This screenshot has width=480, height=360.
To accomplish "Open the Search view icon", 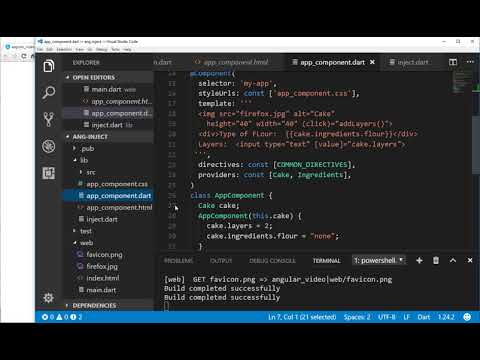I will 49,93.
